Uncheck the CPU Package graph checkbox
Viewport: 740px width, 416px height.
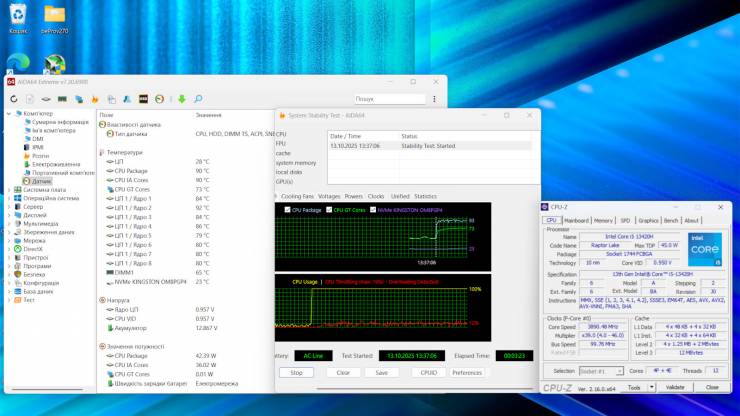click(x=289, y=210)
